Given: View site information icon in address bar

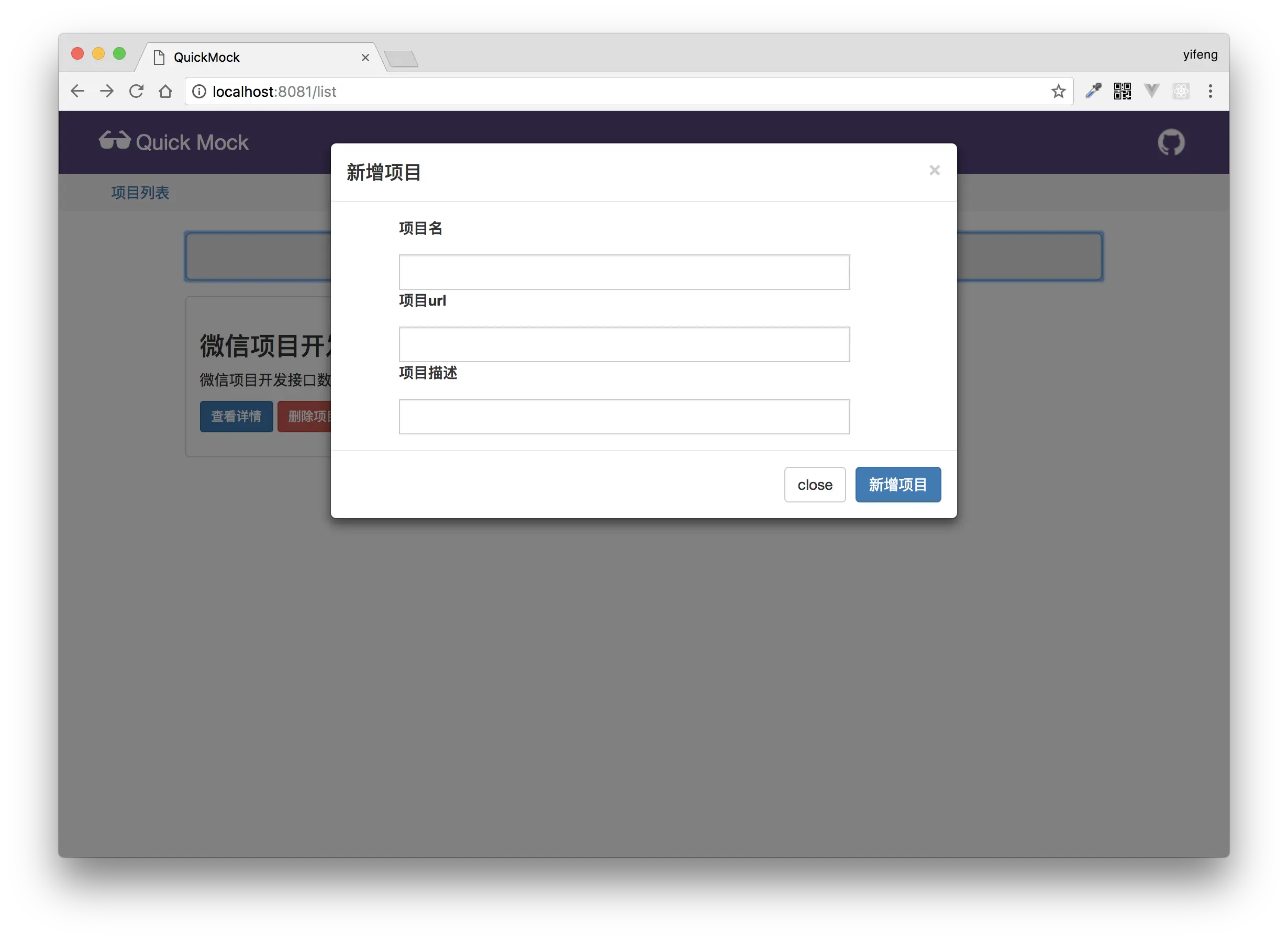Looking at the screenshot, I should [199, 91].
